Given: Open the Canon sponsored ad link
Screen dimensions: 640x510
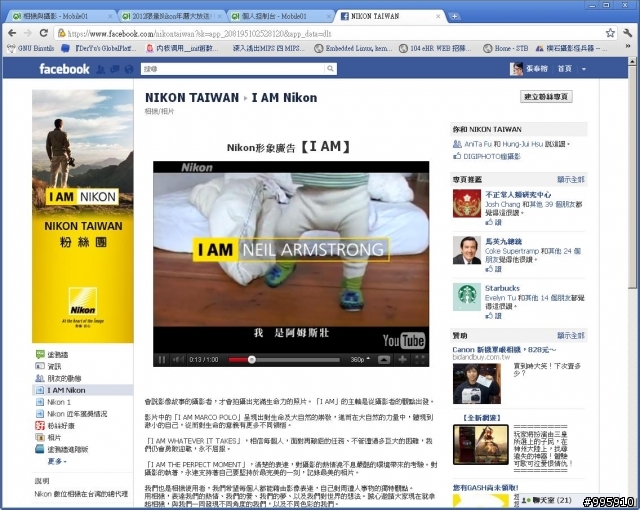Looking at the screenshot, I should [504, 350].
